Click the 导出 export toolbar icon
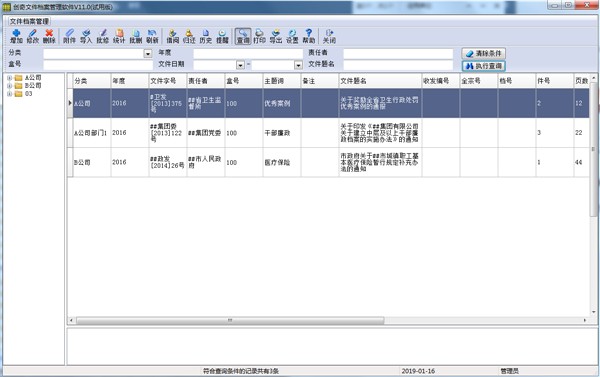The image size is (600, 377). [x=276, y=36]
